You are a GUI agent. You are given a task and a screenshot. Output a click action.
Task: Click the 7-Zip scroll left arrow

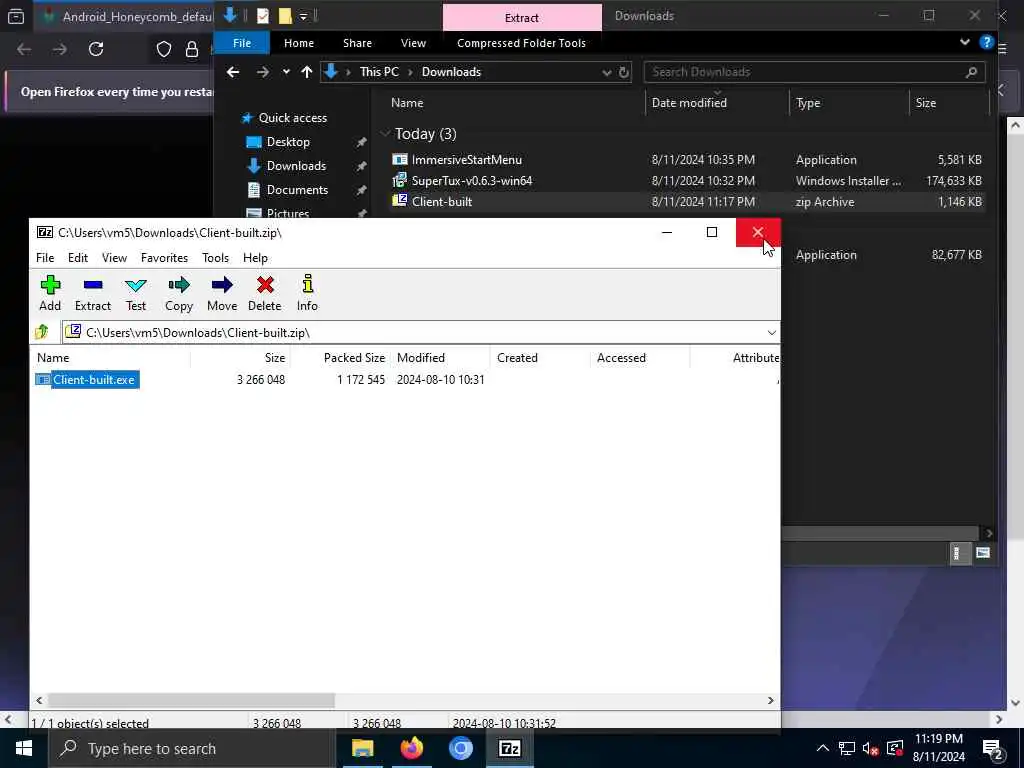(39, 701)
